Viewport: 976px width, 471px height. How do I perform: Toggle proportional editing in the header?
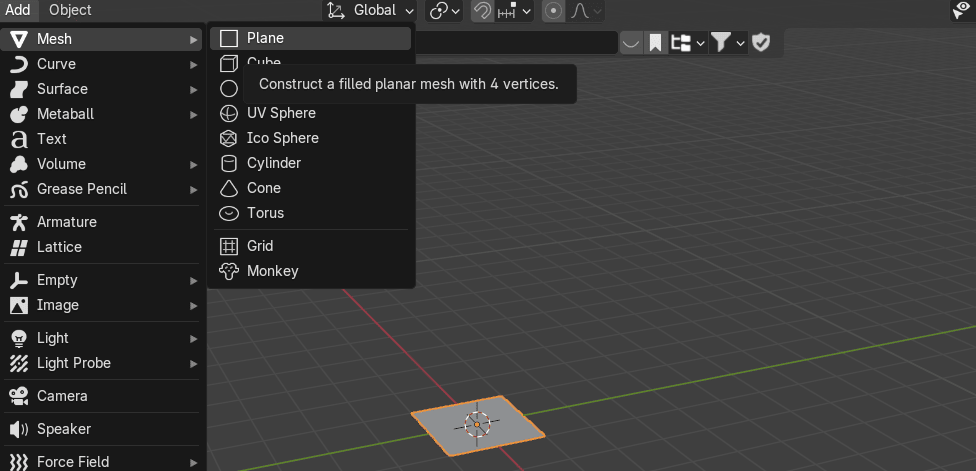coord(554,11)
